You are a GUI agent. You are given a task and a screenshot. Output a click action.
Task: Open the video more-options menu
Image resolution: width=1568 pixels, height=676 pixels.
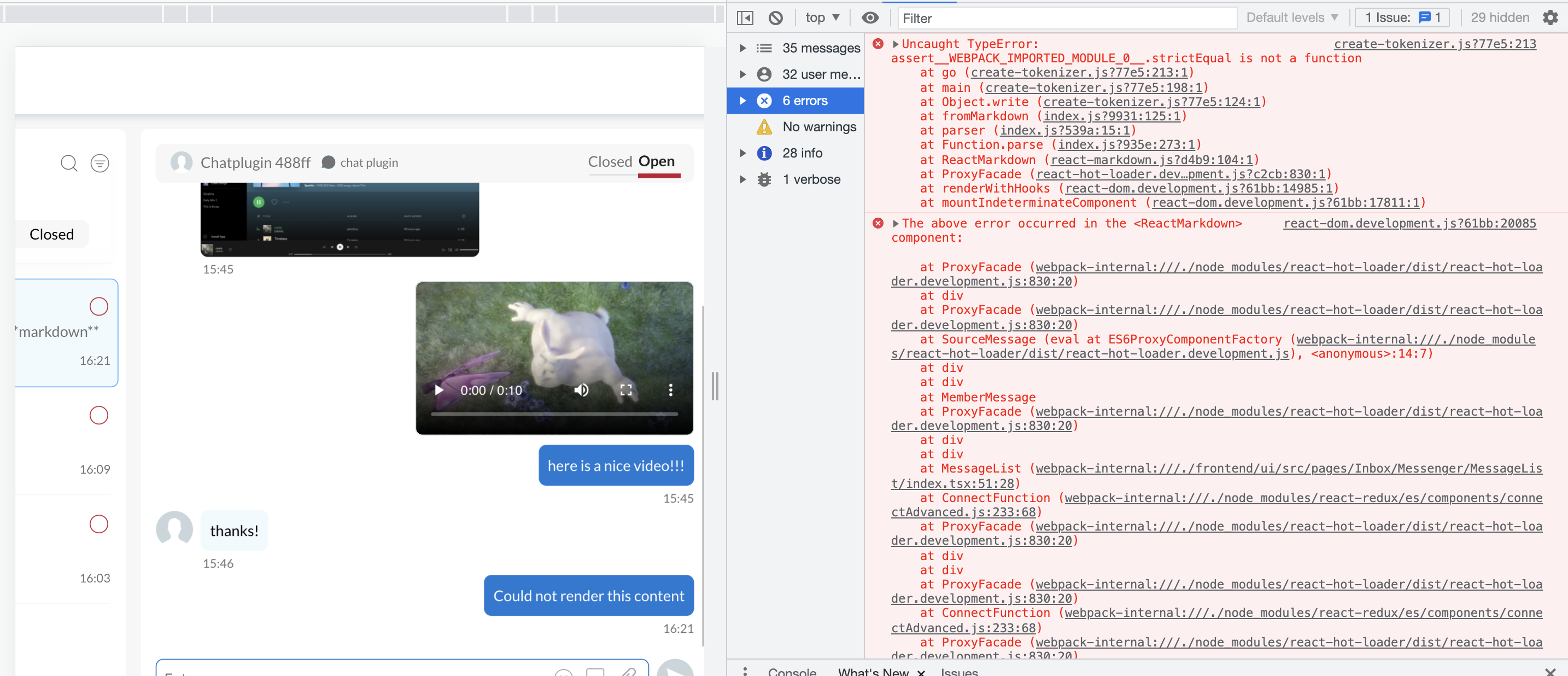tap(670, 390)
